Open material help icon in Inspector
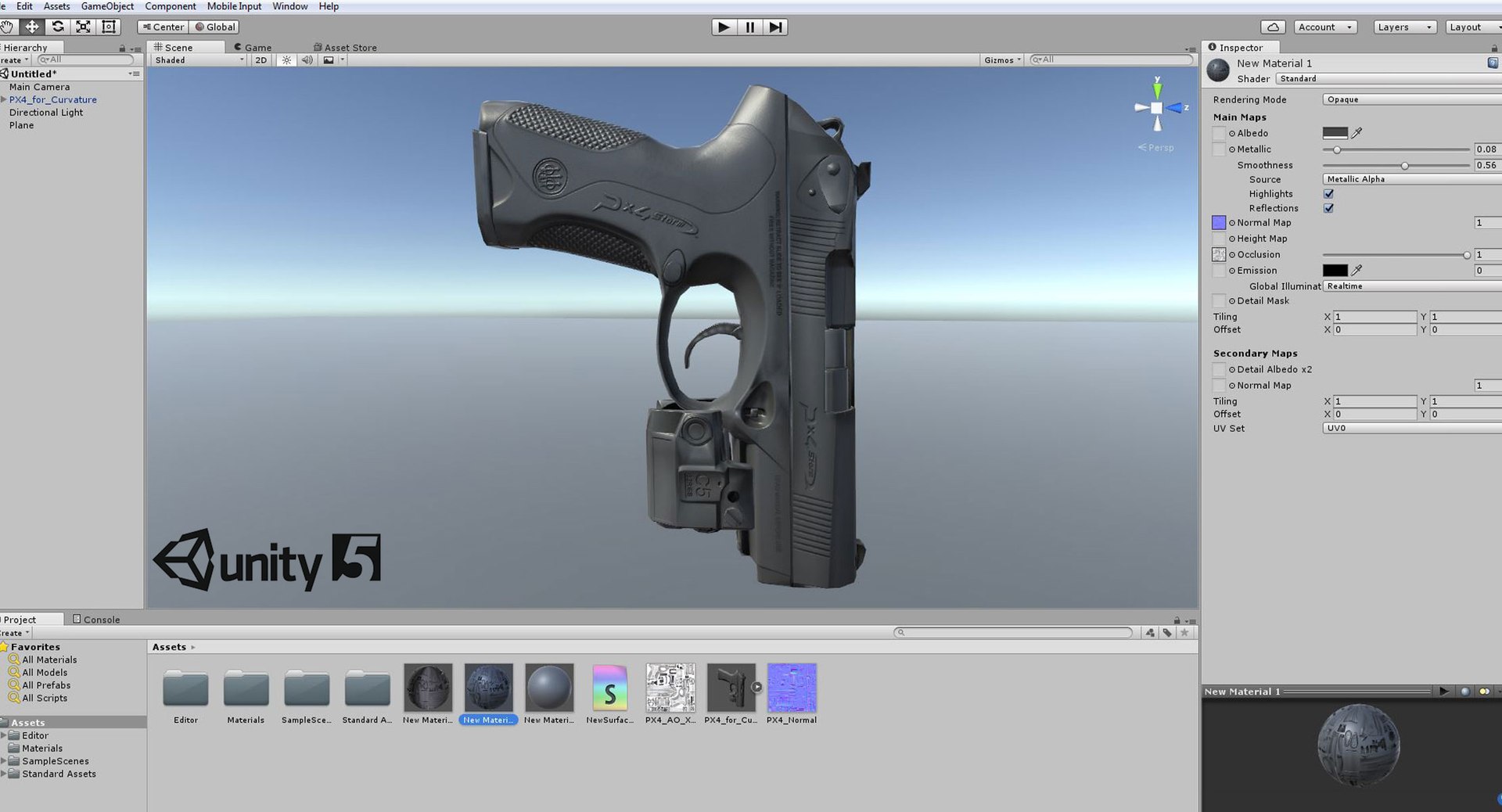1502x812 pixels. (x=1493, y=63)
